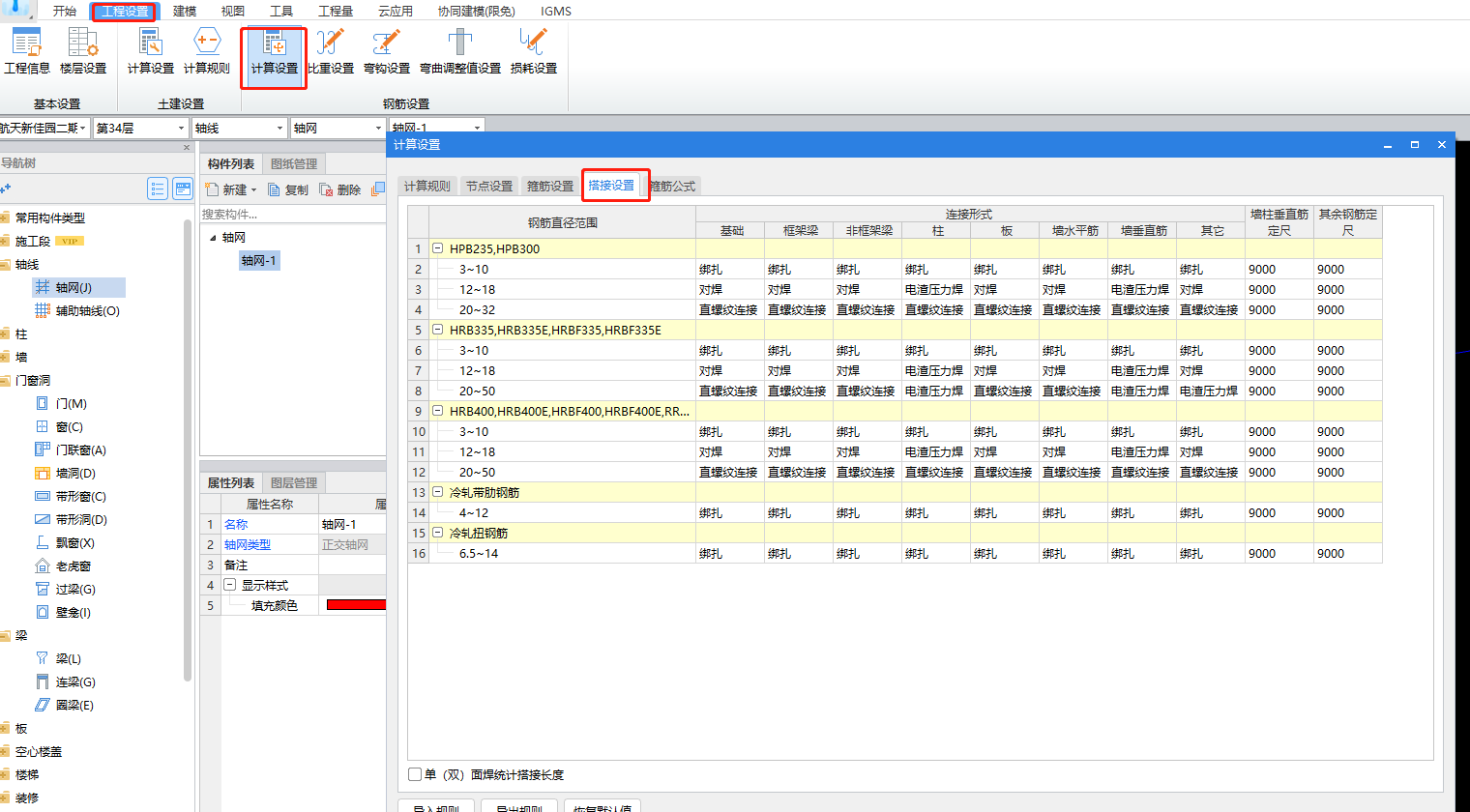1470x812 pixels.
Task: Open 楼层设置 in the ribbon
Action: [x=83, y=51]
